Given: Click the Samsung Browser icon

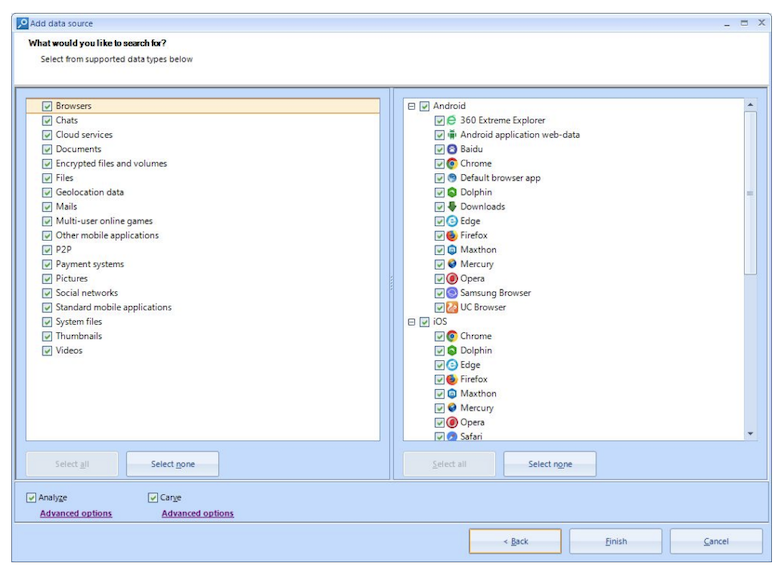Looking at the screenshot, I should click(452, 293).
